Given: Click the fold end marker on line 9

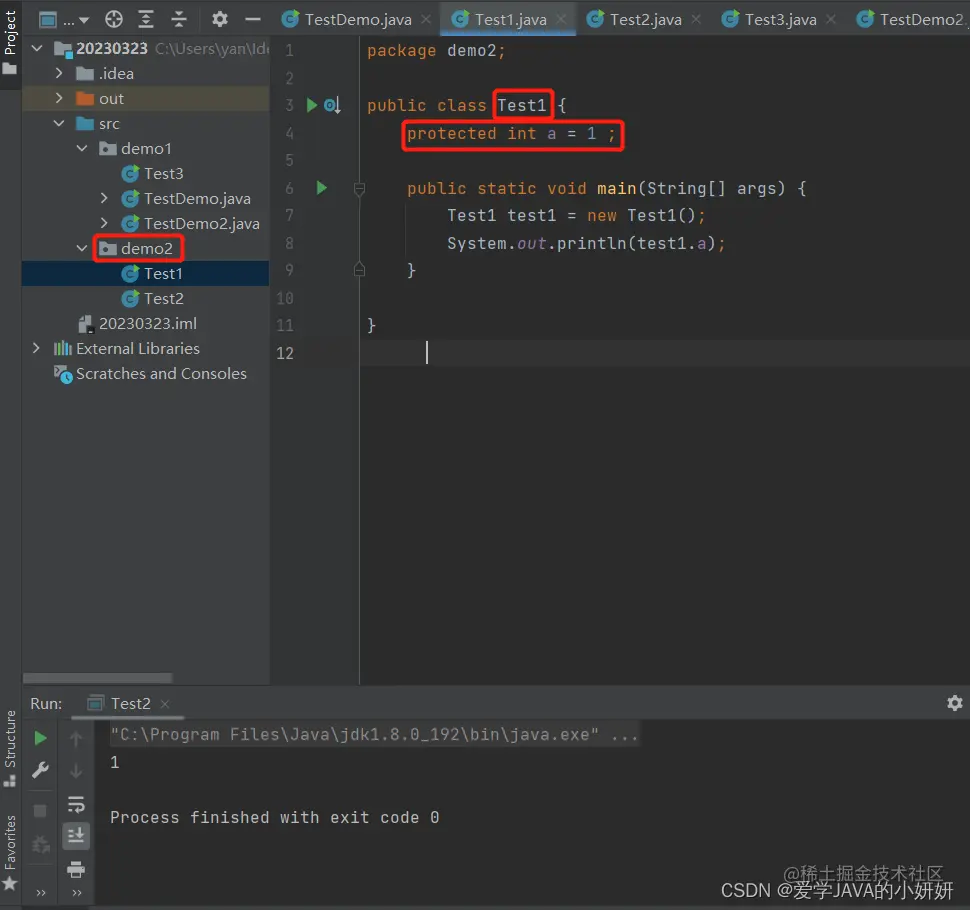Looking at the screenshot, I should (x=359, y=270).
